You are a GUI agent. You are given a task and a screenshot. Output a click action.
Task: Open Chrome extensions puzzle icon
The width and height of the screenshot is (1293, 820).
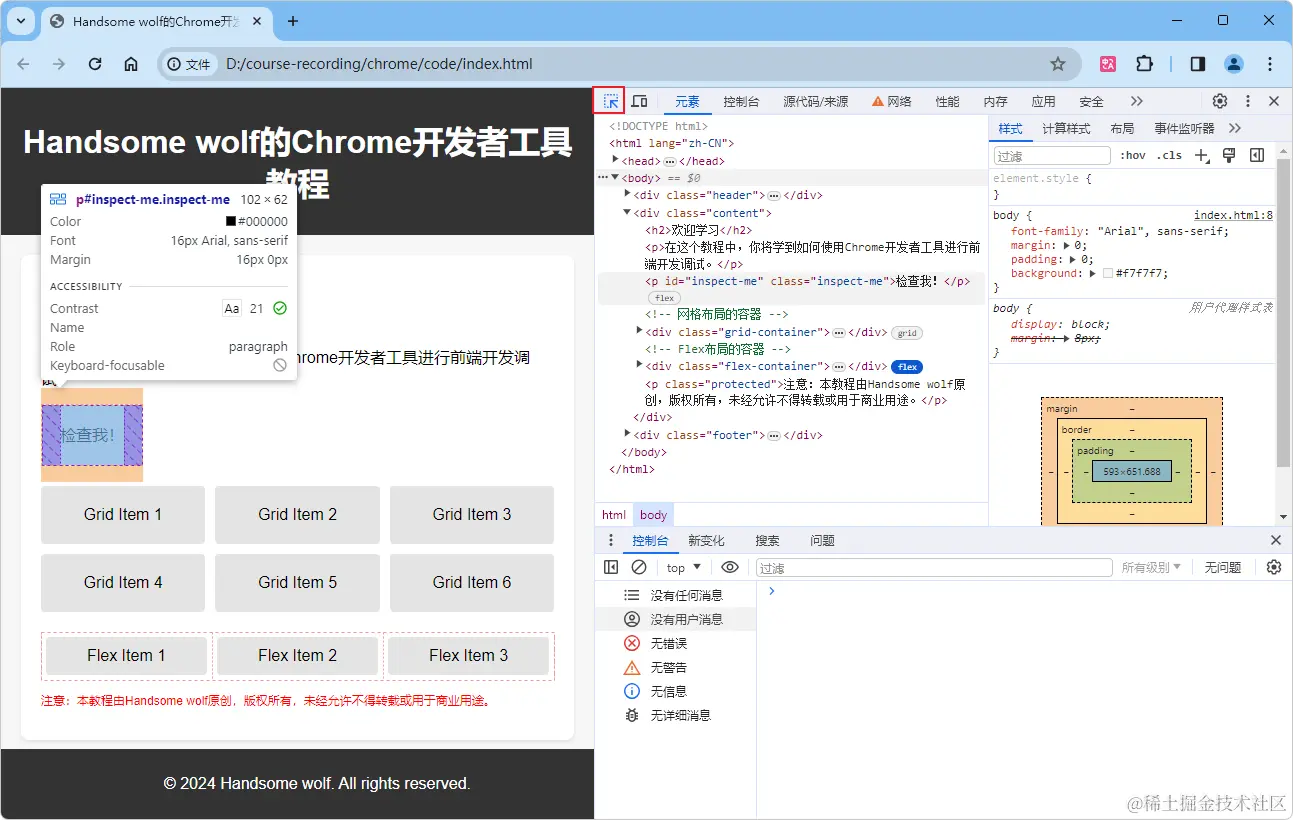click(x=1144, y=64)
